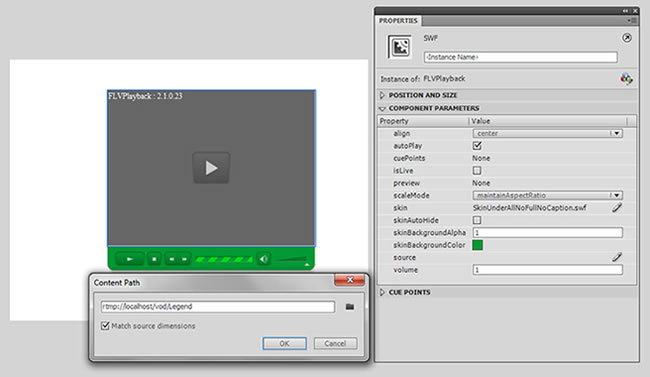Viewport: 650px width, 377px height.
Task: Click the content path rtmp URL field
Action: tap(218, 306)
